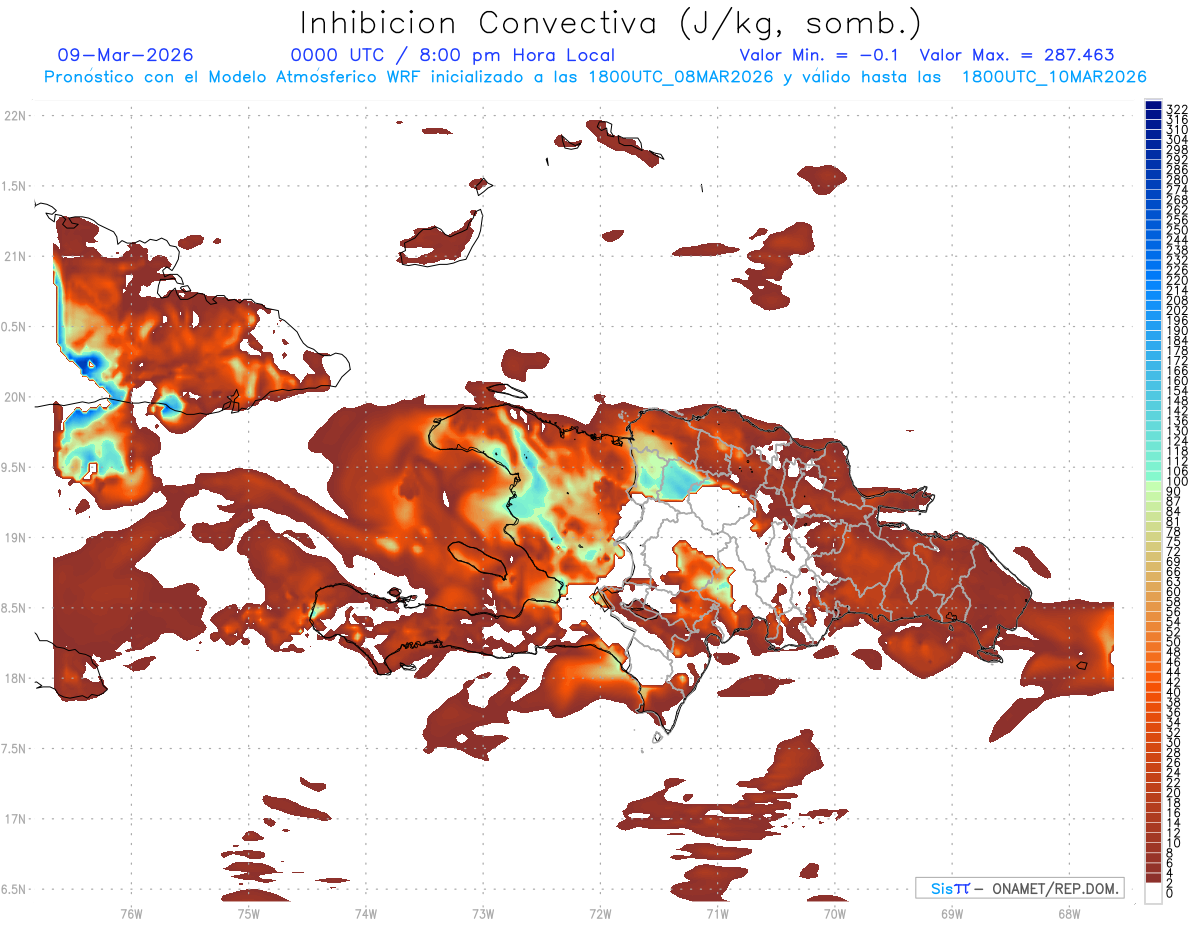Click the darkest blue swatch atop the color scale
Viewport: 1200px width, 927px height.
[x=1154, y=104]
